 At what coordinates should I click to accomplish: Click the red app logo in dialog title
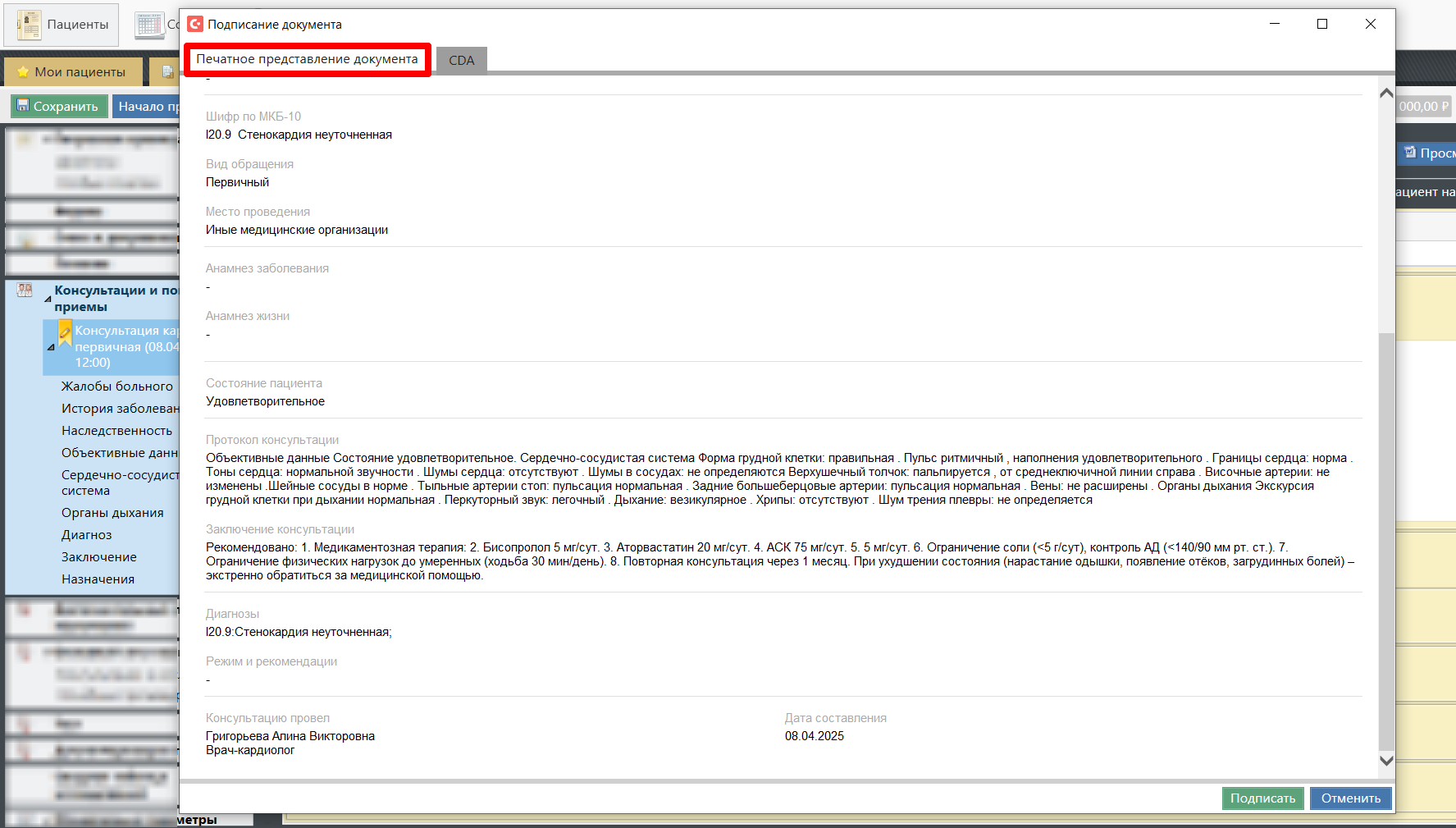(x=195, y=25)
